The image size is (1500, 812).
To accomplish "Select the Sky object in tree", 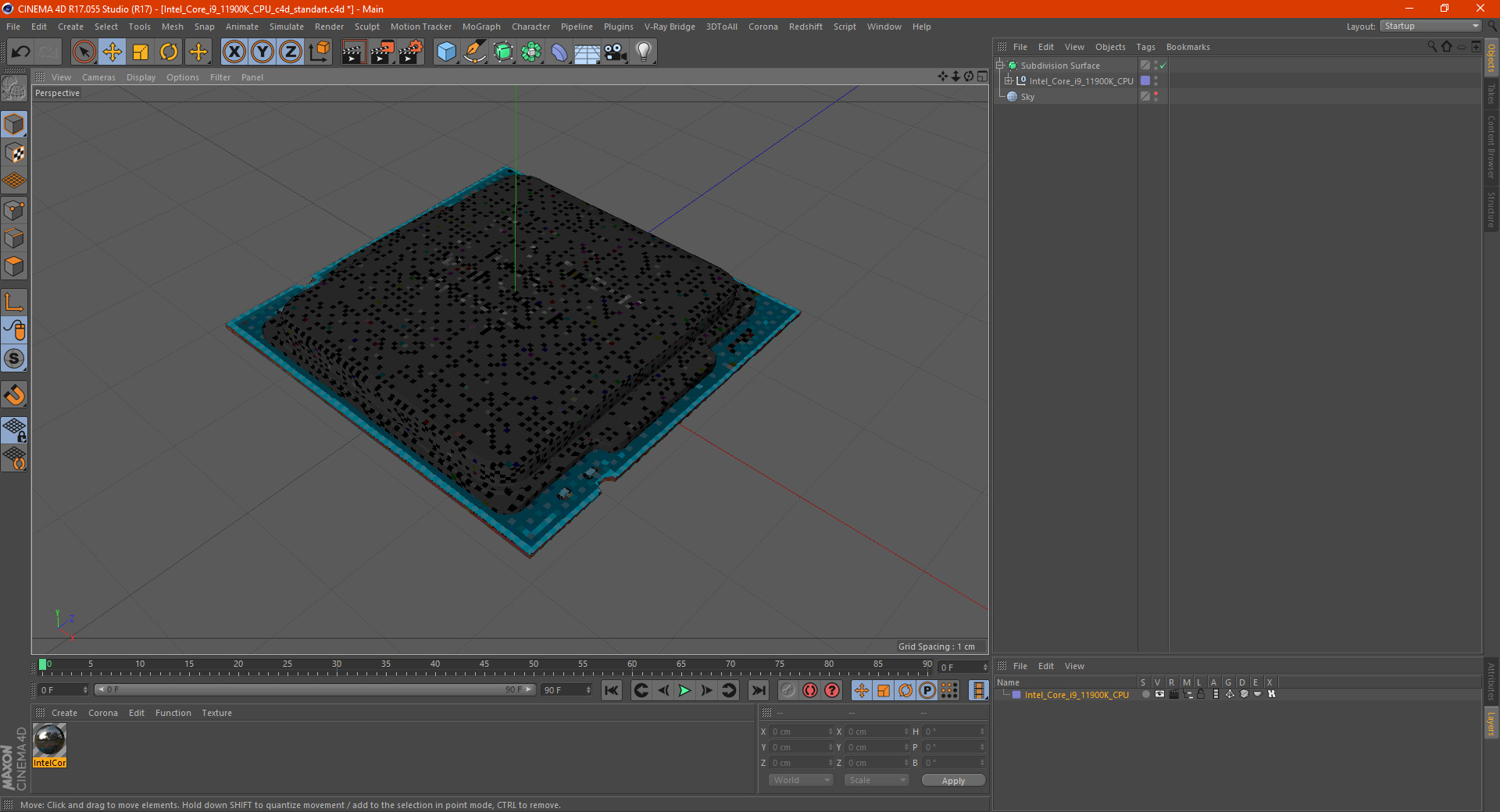I will click(1027, 97).
